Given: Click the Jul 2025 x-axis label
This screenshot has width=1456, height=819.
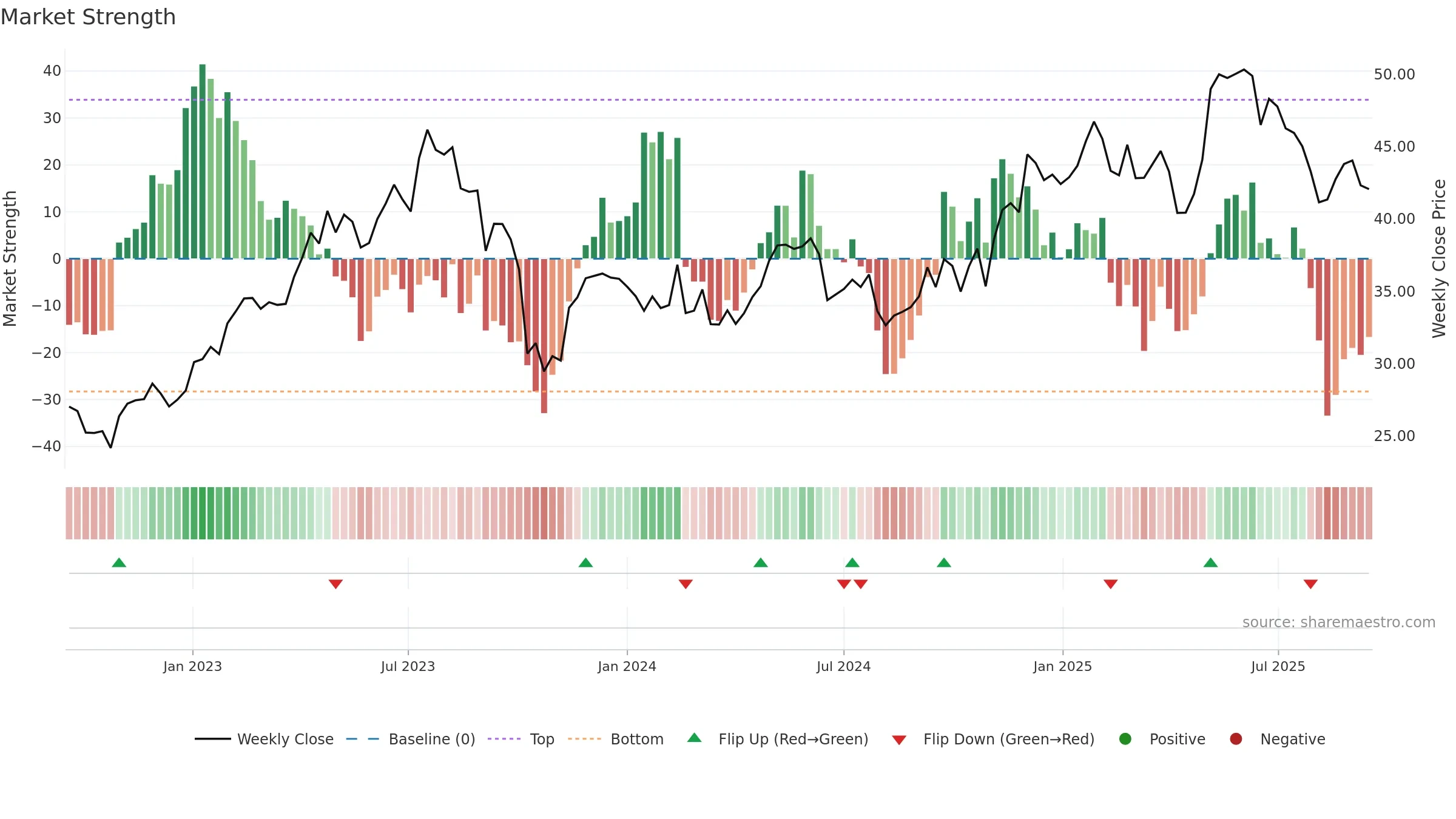Looking at the screenshot, I should (1278, 666).
